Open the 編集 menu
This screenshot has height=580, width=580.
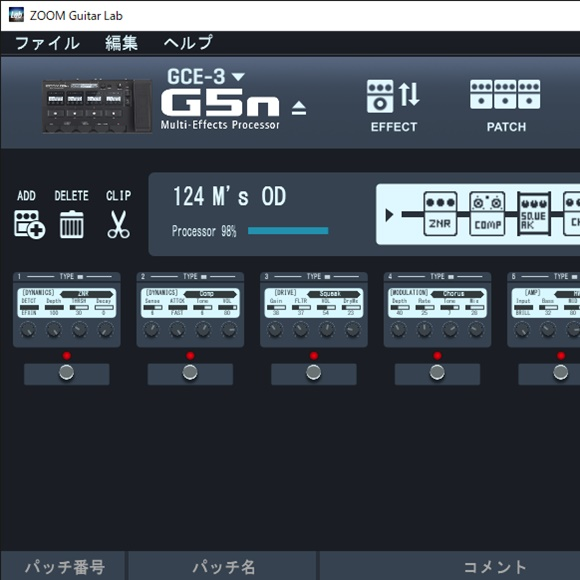tap(121, 43)
